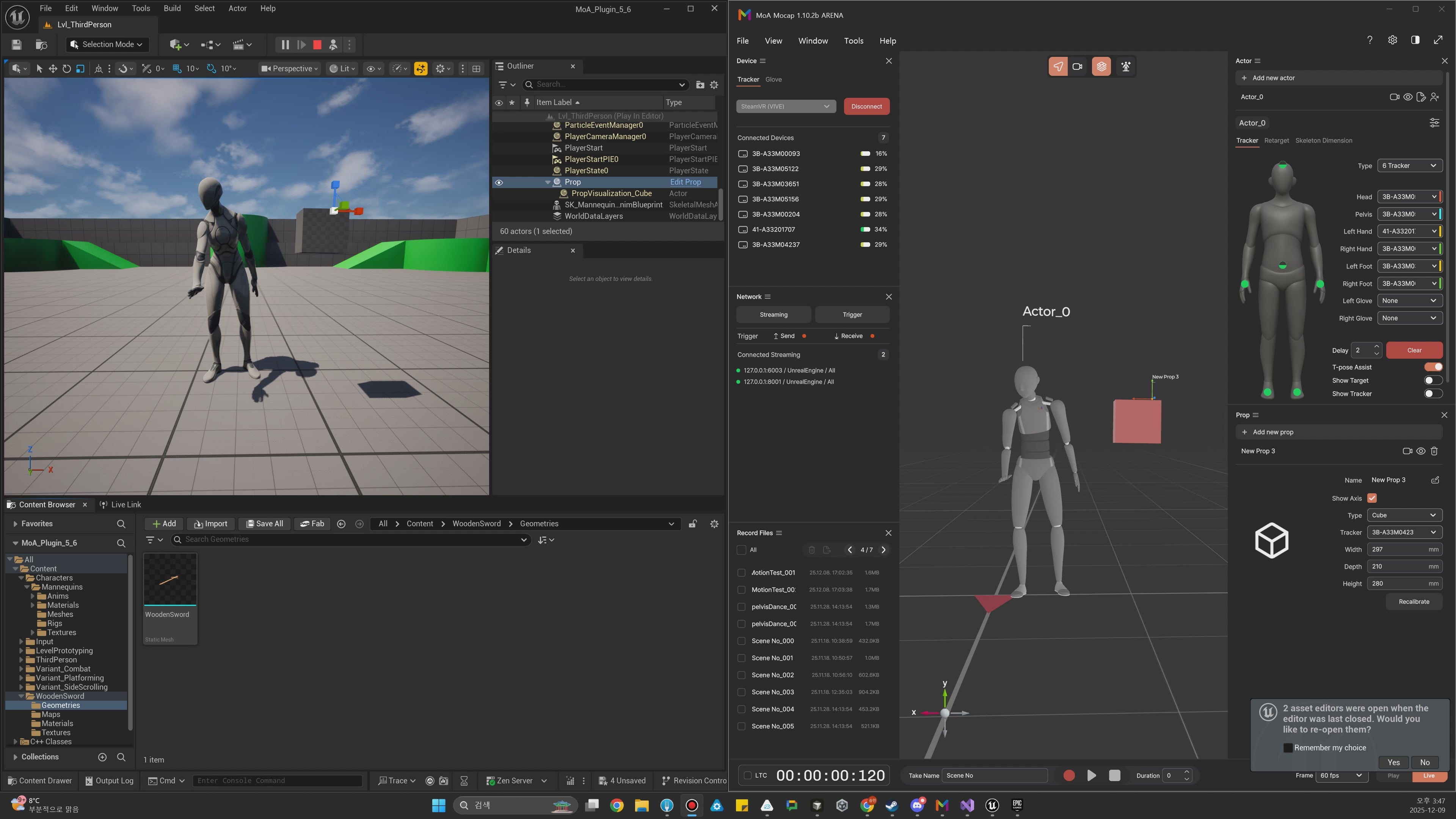The height and width of the screenshot is (819, 1456).
Task: Open the WoodenSword static mesh thumbnail
Action: click(x=170, y=579)
